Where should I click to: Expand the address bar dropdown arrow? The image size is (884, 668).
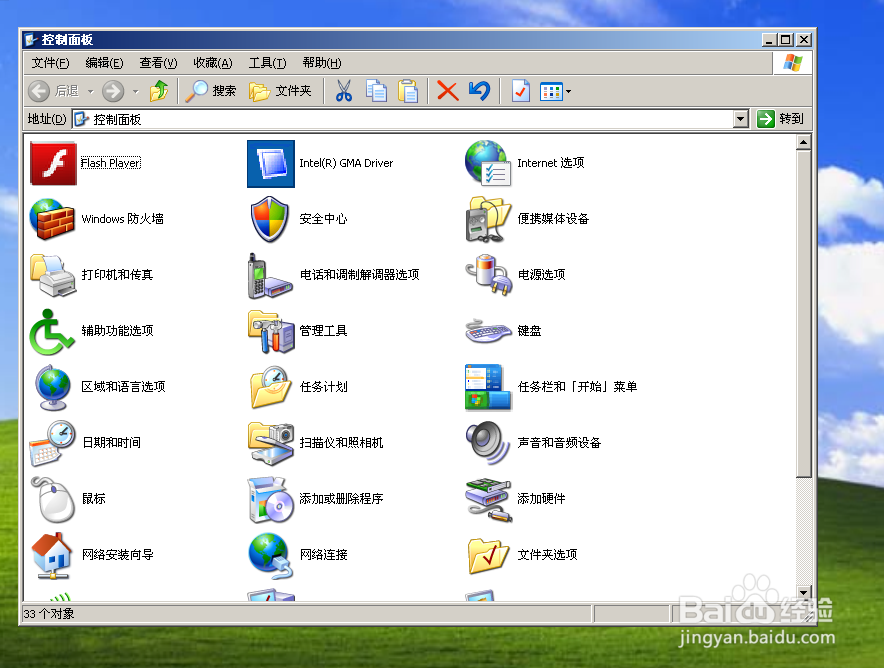[x=741, y=120]
